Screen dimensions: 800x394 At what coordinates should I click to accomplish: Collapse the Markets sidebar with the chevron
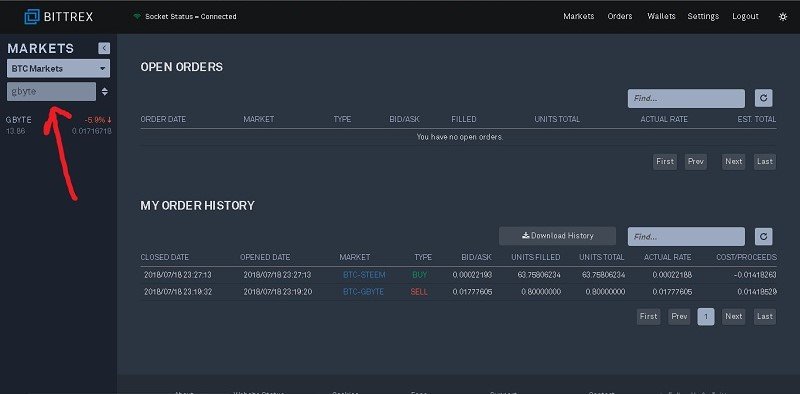[104, 48]
